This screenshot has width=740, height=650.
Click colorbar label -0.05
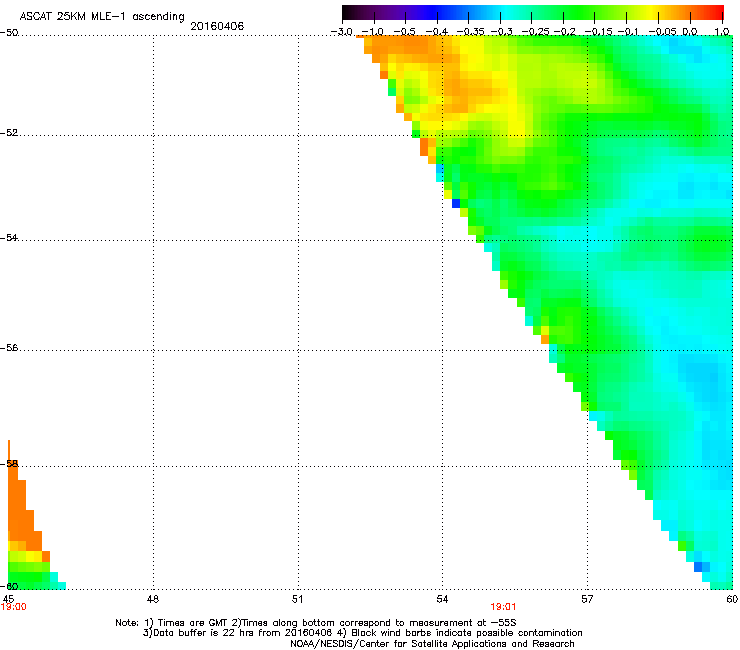pos(663,32)
